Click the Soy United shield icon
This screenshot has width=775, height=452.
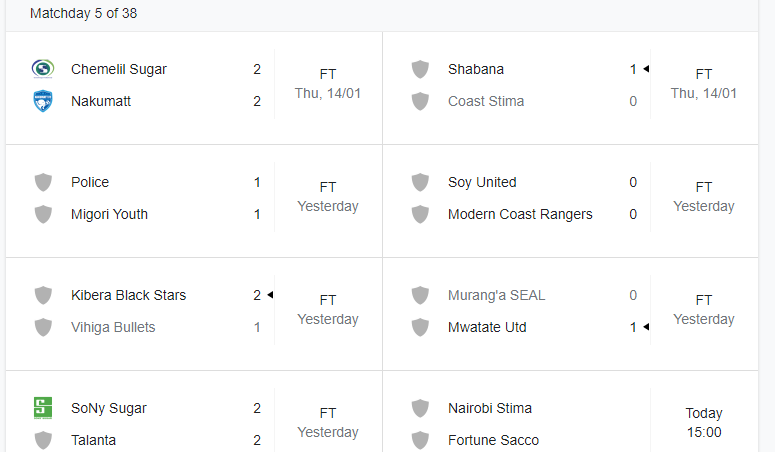420,182
